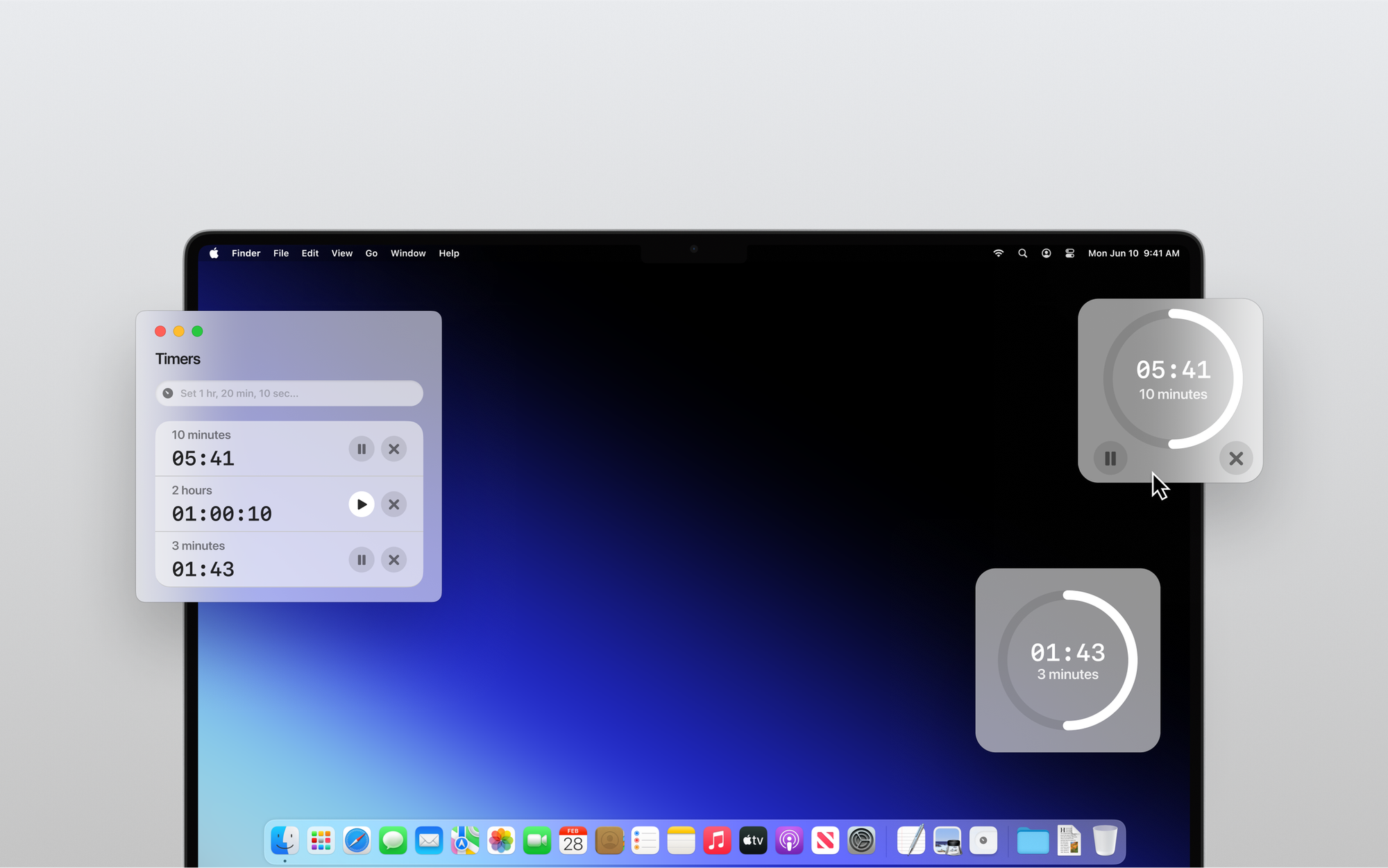This screenshot has width=1388, height=868.
Task: Open Notes from the Dock
Action: click(x=682, y=841)
